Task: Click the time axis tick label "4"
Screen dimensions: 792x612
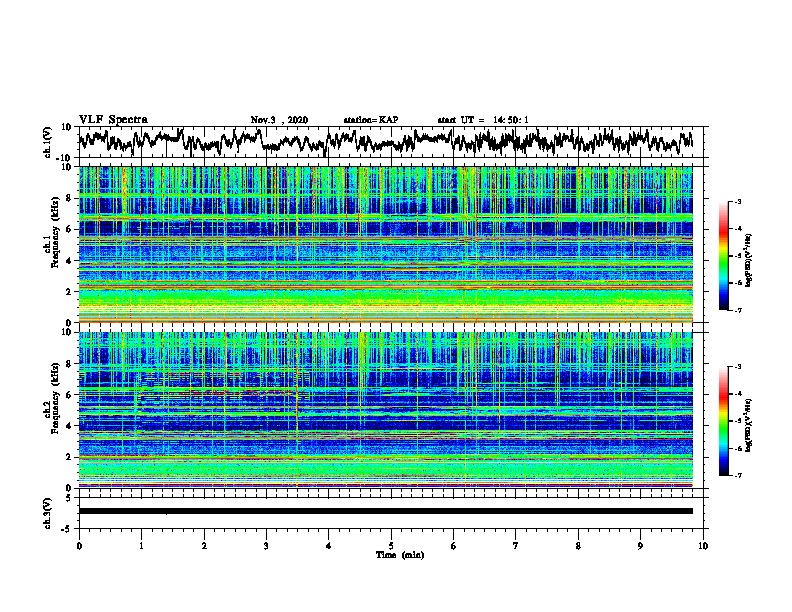Action: [329, 546]
